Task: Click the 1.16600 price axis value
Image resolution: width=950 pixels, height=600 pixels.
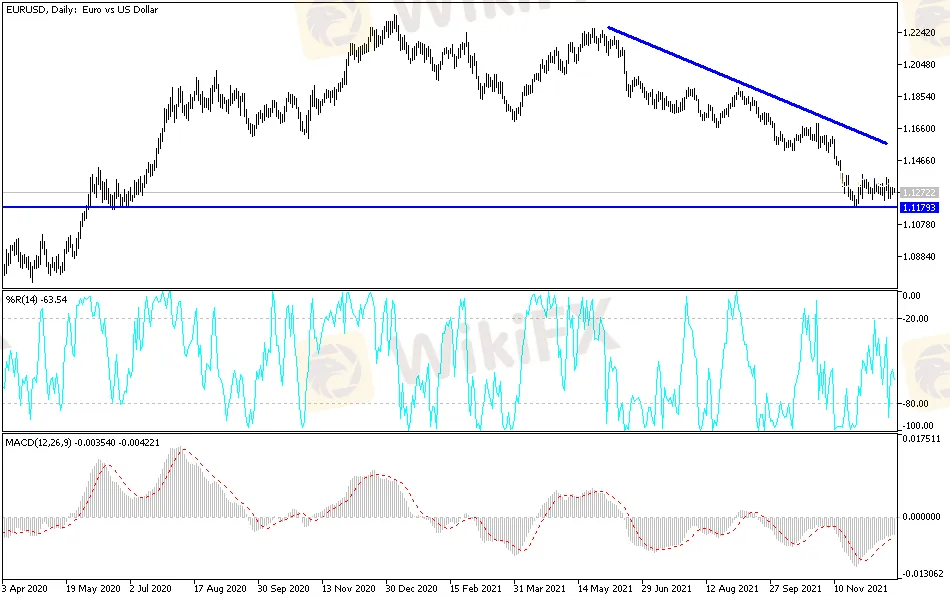Action: tap(919, 128)
